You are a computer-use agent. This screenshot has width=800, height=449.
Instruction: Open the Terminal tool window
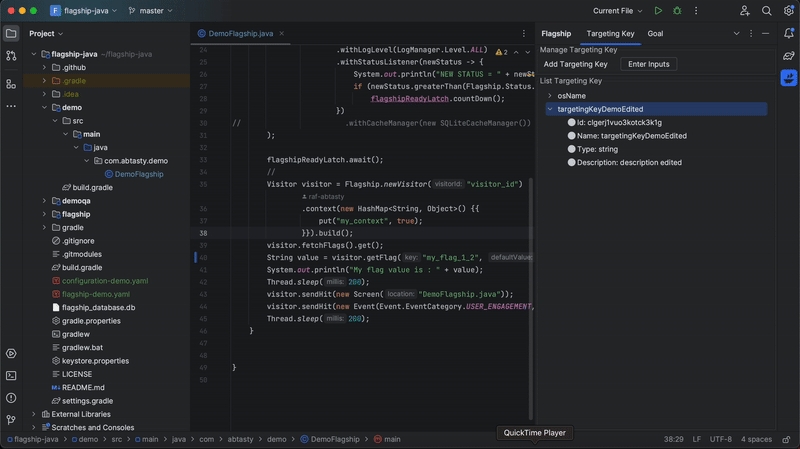[x=11, y=376]
